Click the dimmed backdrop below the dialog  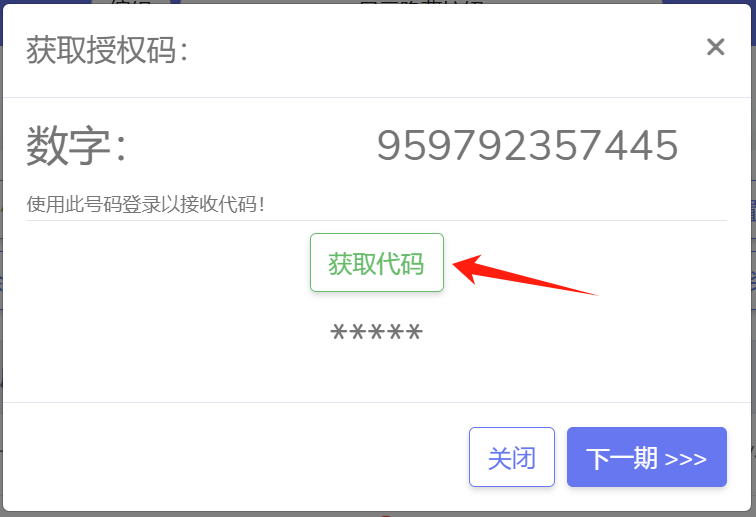click(377, 515)
